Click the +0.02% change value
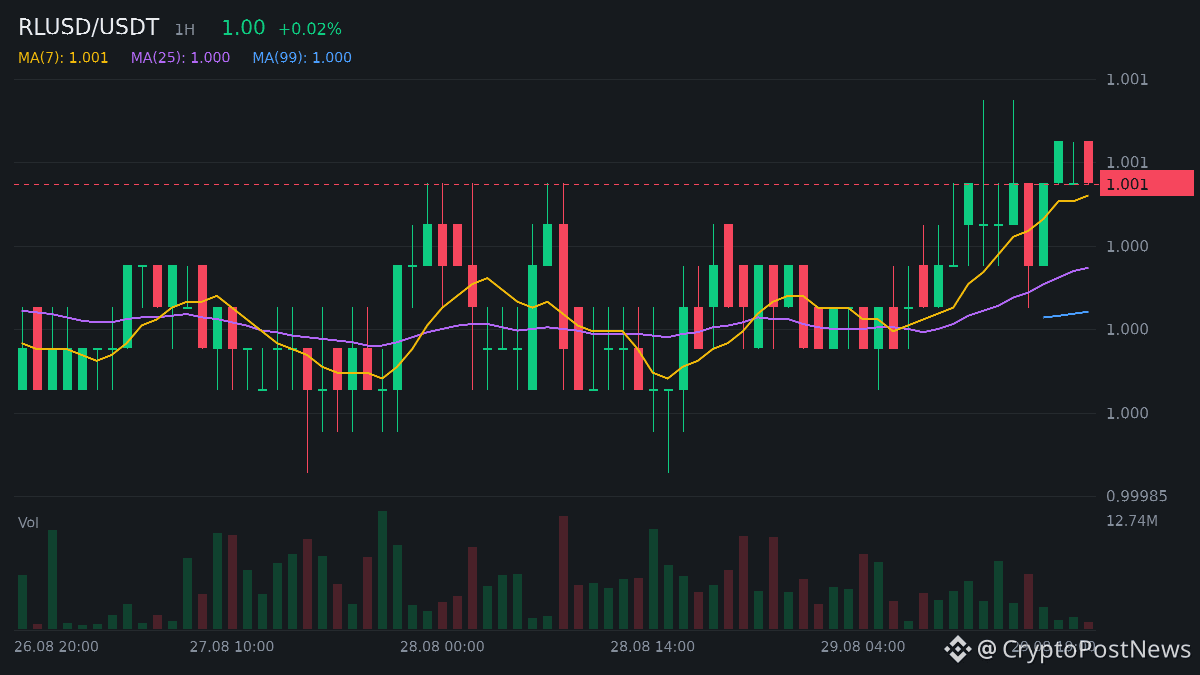 (x=309, y=29)
